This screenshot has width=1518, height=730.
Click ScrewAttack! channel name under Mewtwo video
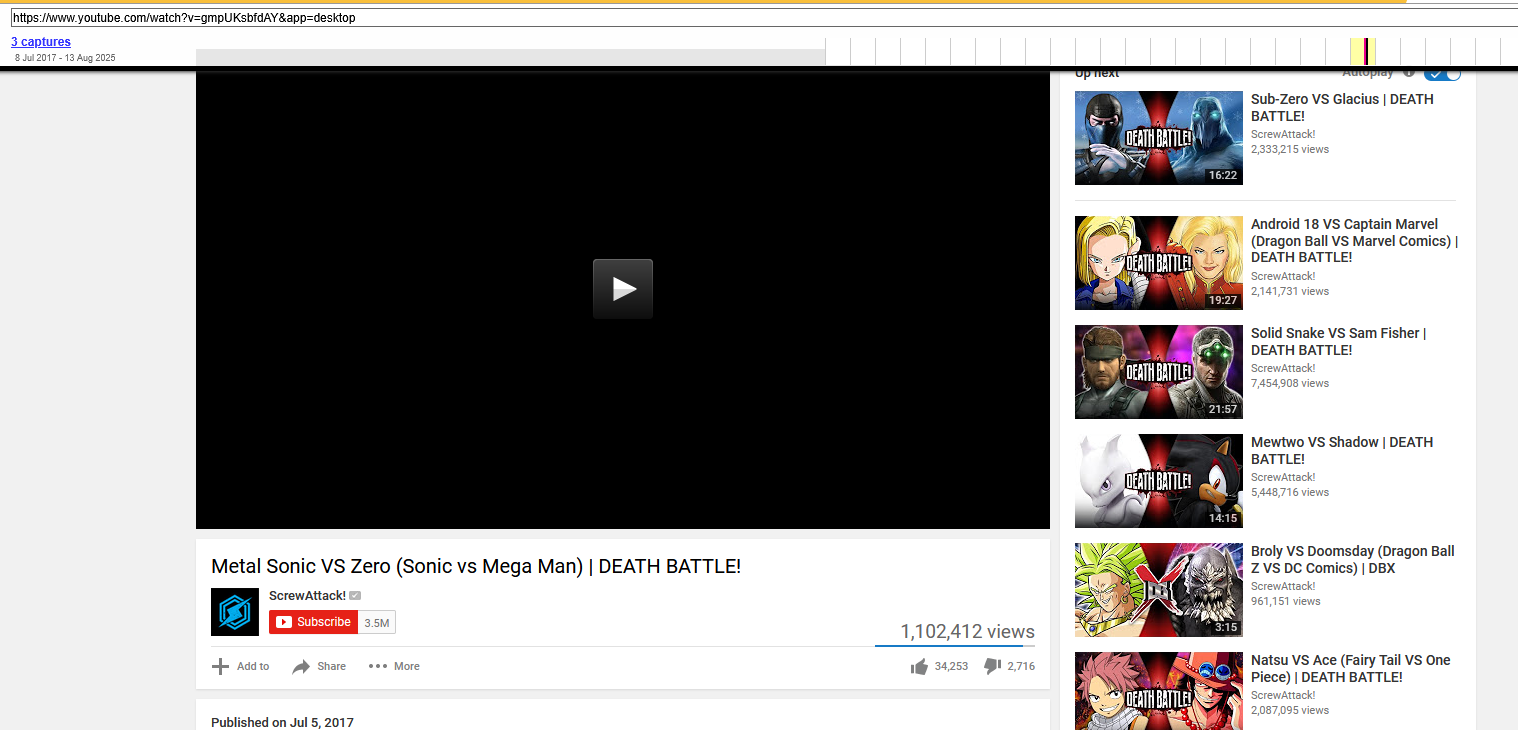1283,478
